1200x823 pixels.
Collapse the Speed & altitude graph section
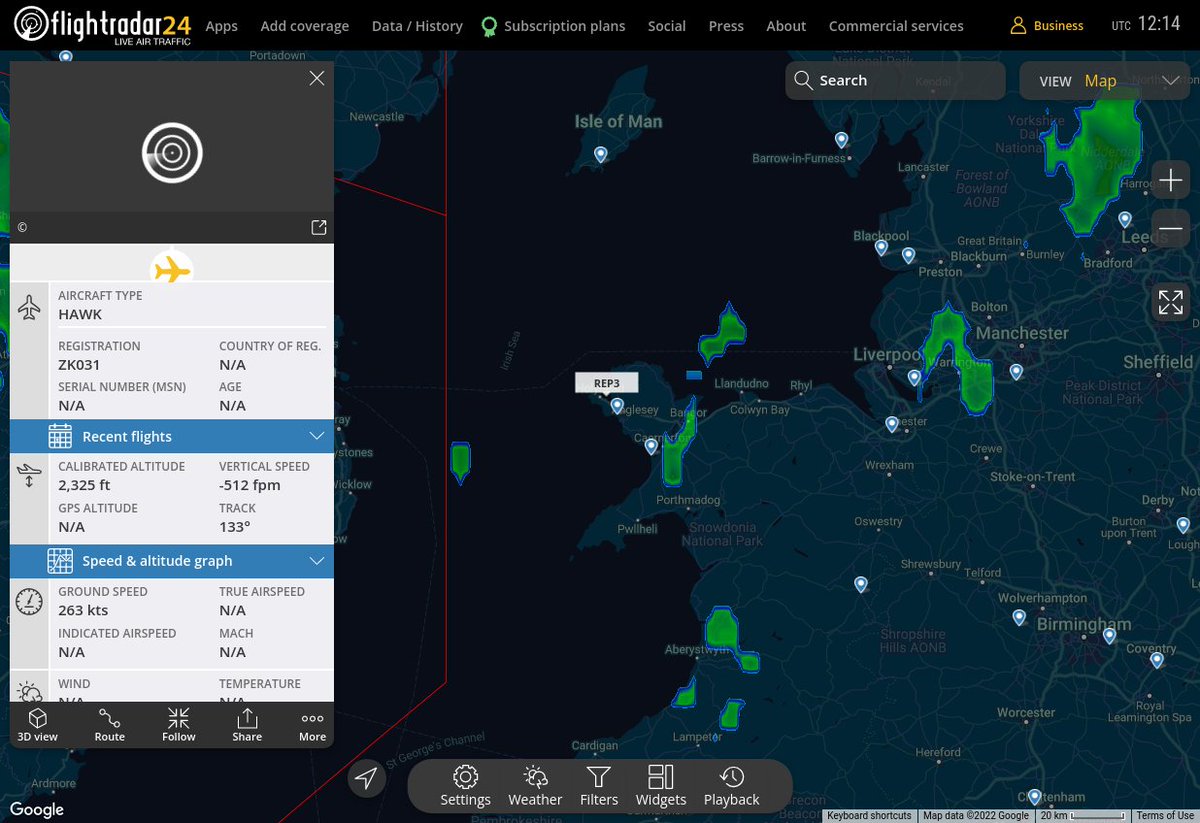click(316, 561)
